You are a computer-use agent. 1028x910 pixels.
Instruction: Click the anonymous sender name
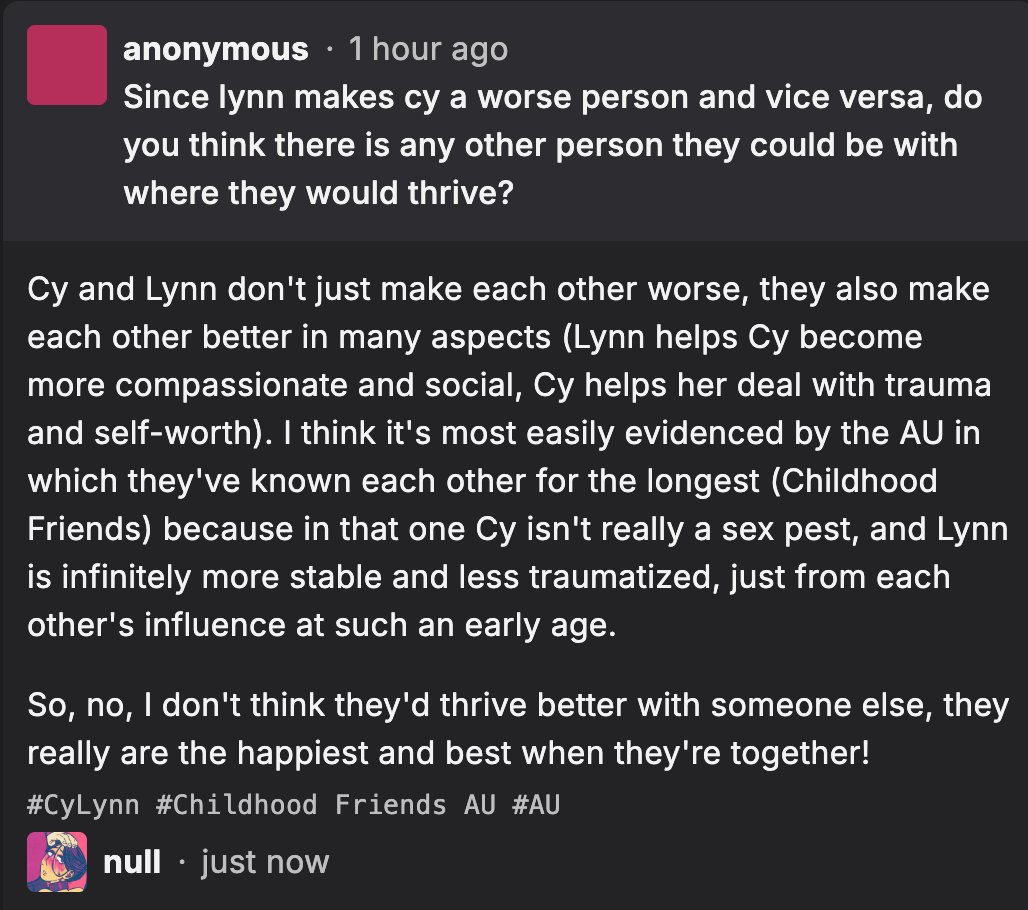[x=216, y=49]
